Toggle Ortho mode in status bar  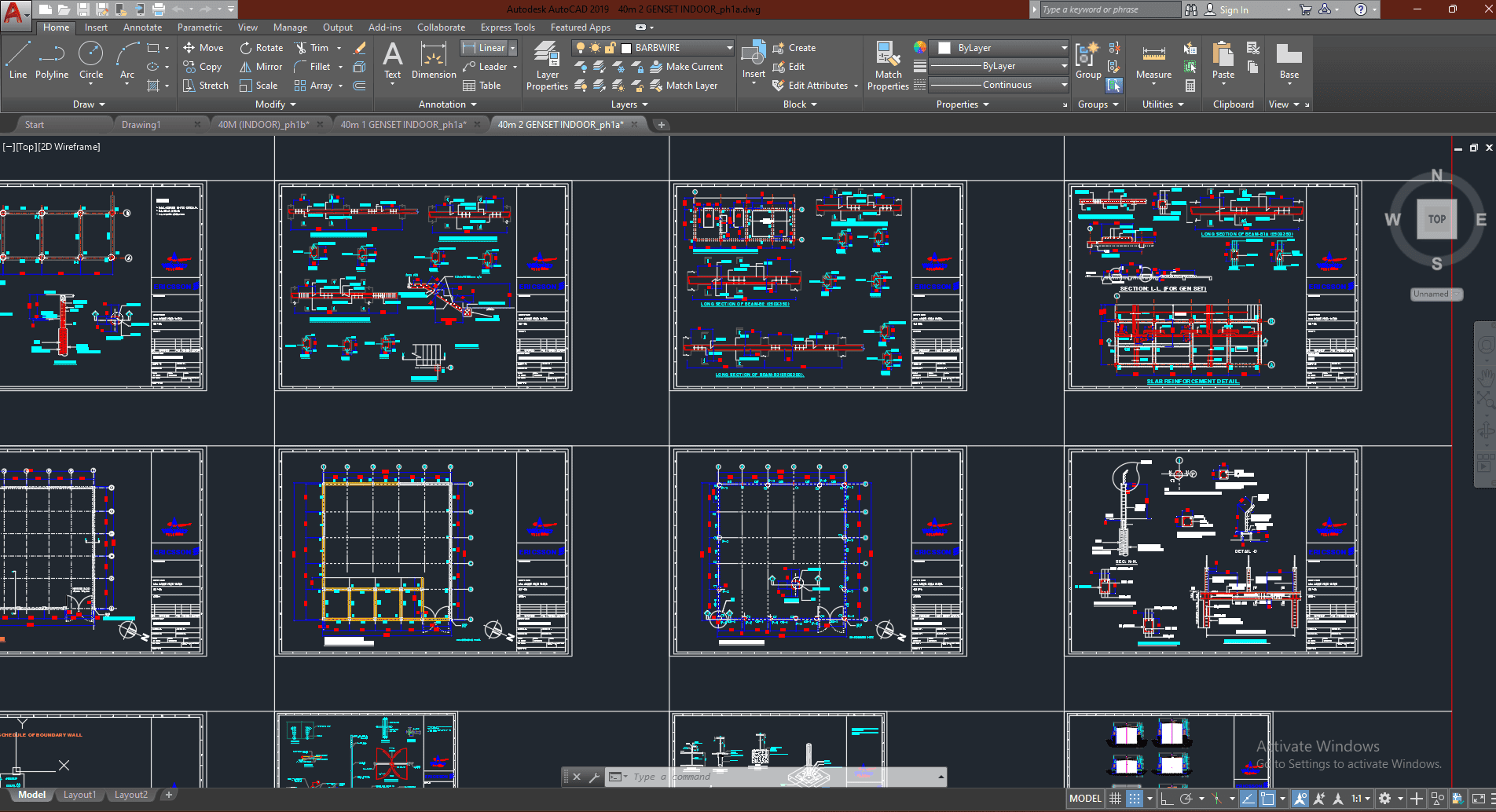tap(1167, 799)
